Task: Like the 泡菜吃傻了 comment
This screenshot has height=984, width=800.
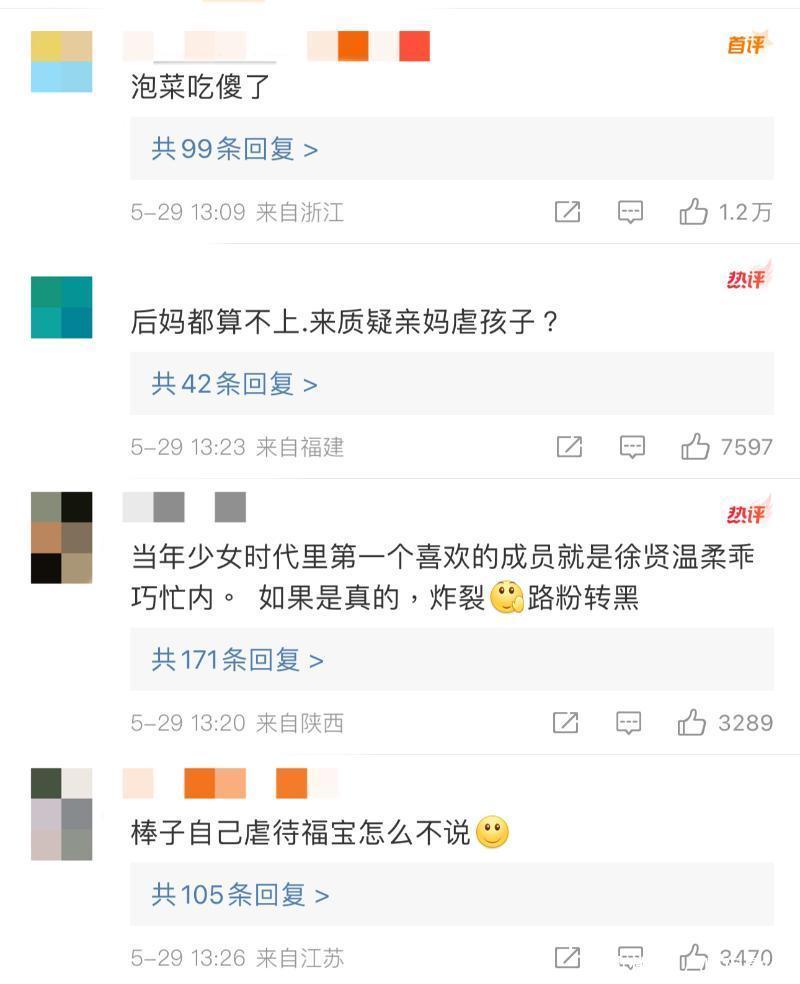Action: pos(693,211)
